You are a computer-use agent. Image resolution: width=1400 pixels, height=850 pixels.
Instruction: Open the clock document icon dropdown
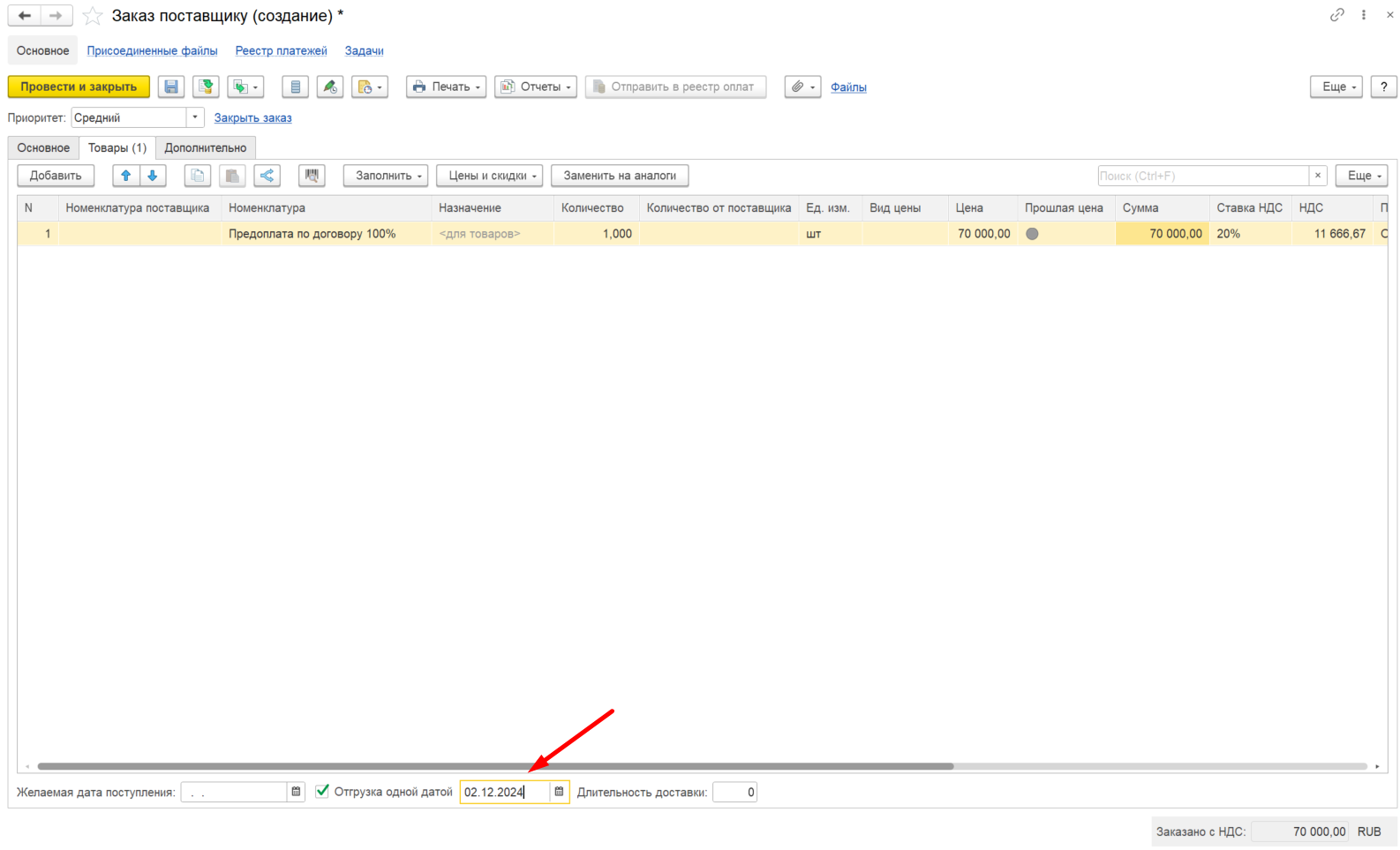coord(370,87)
